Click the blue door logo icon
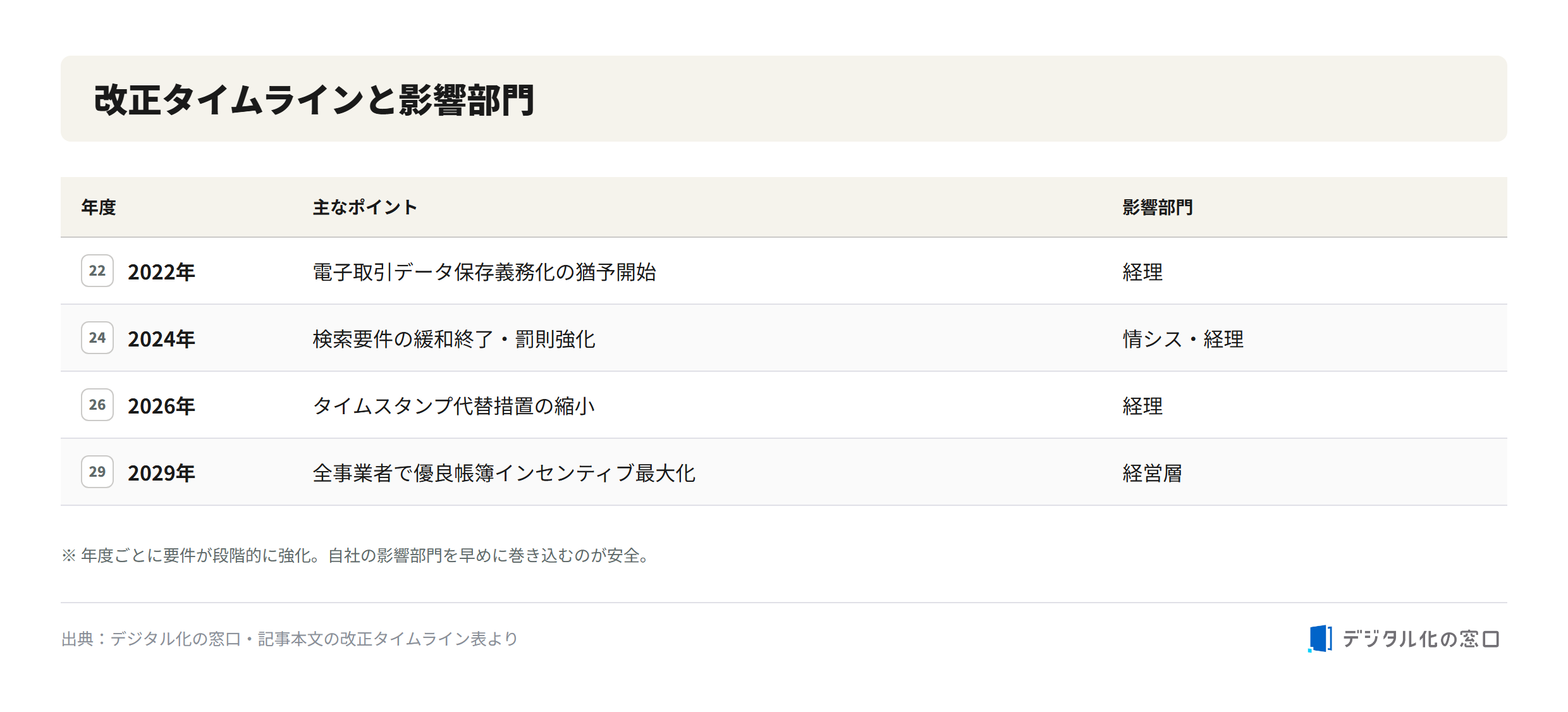Screen dimensions: 1568x712 [x=1320, y=639]
